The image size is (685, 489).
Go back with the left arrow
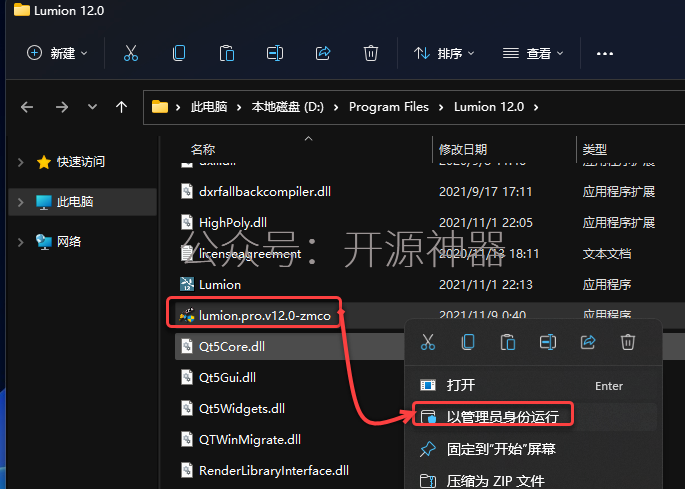[27, 107]
